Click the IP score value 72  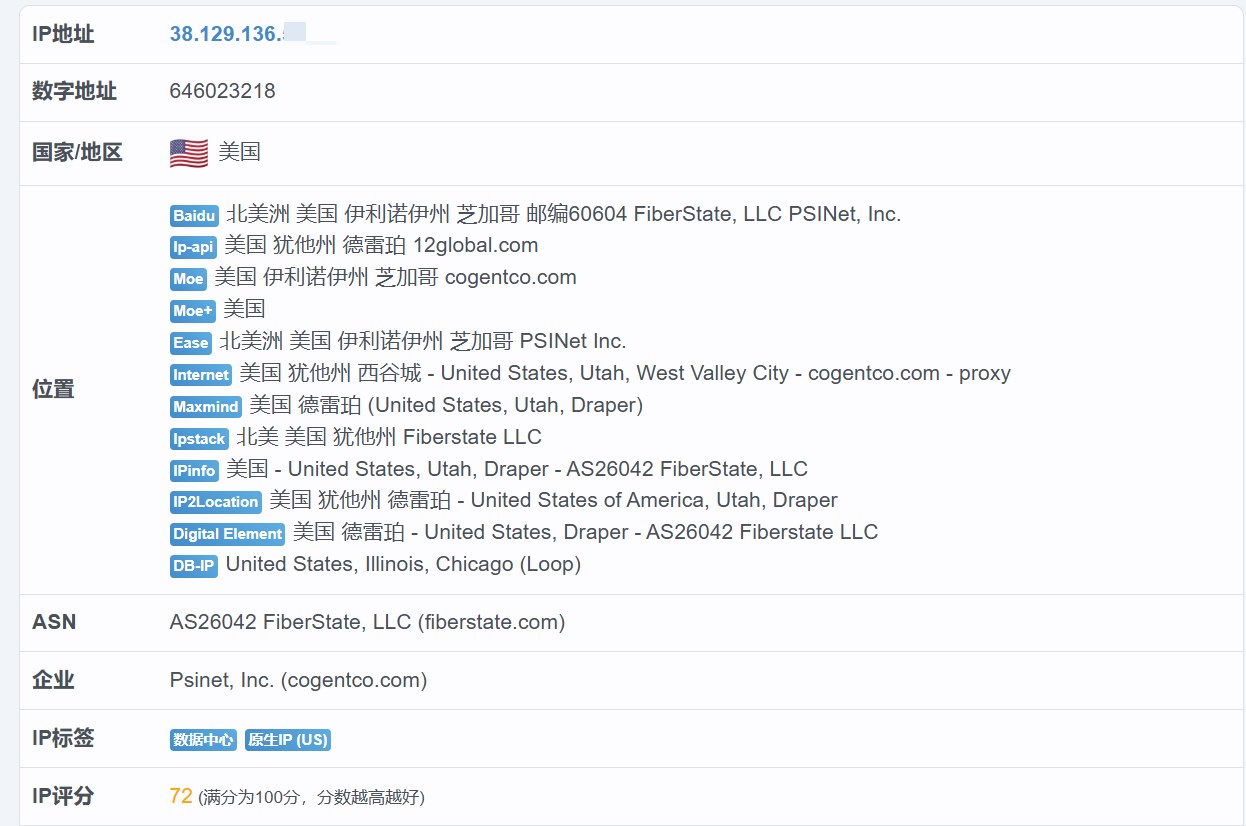point(181,797)
